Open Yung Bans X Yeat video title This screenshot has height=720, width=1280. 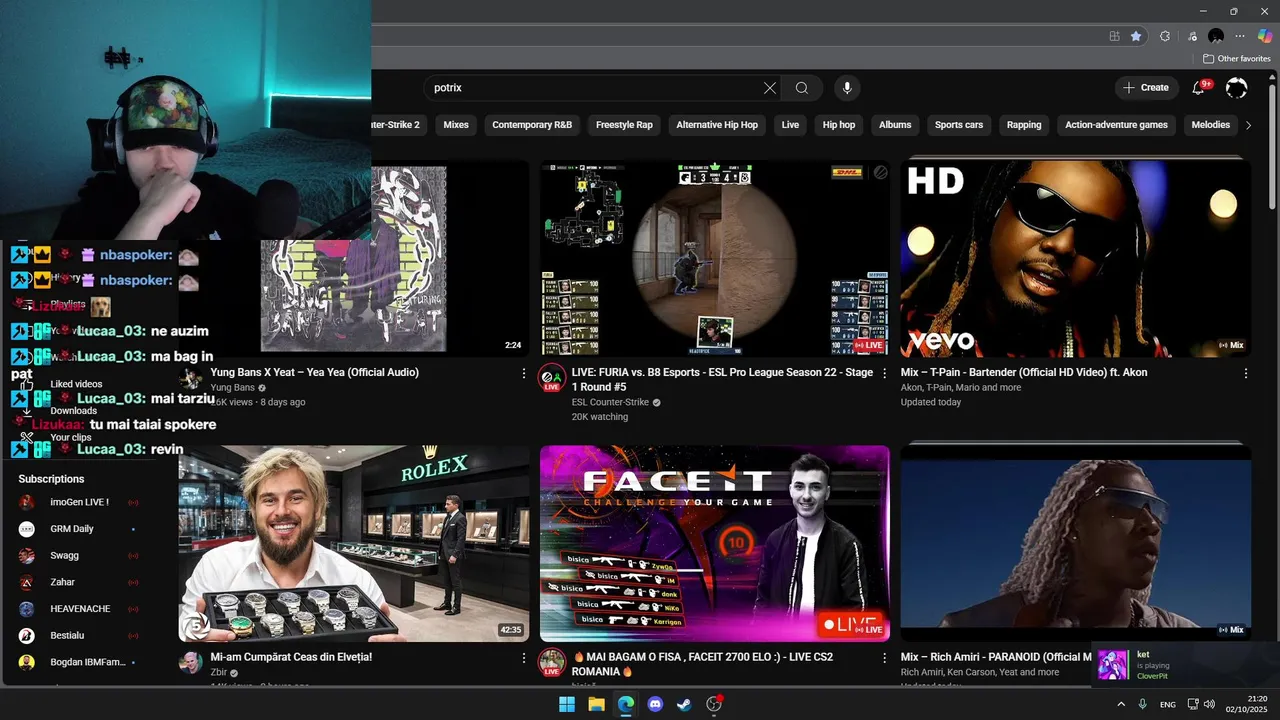point(315,372)
